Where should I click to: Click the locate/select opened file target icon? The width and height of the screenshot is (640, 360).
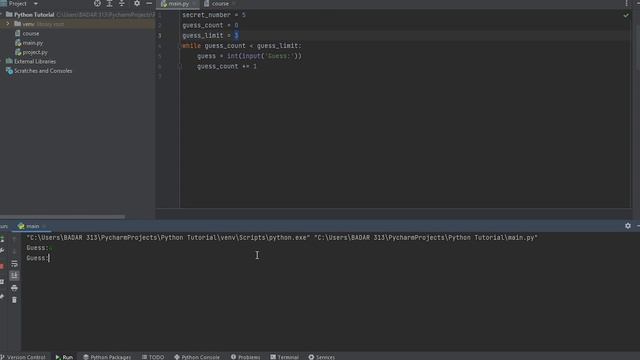click(97, 4)
